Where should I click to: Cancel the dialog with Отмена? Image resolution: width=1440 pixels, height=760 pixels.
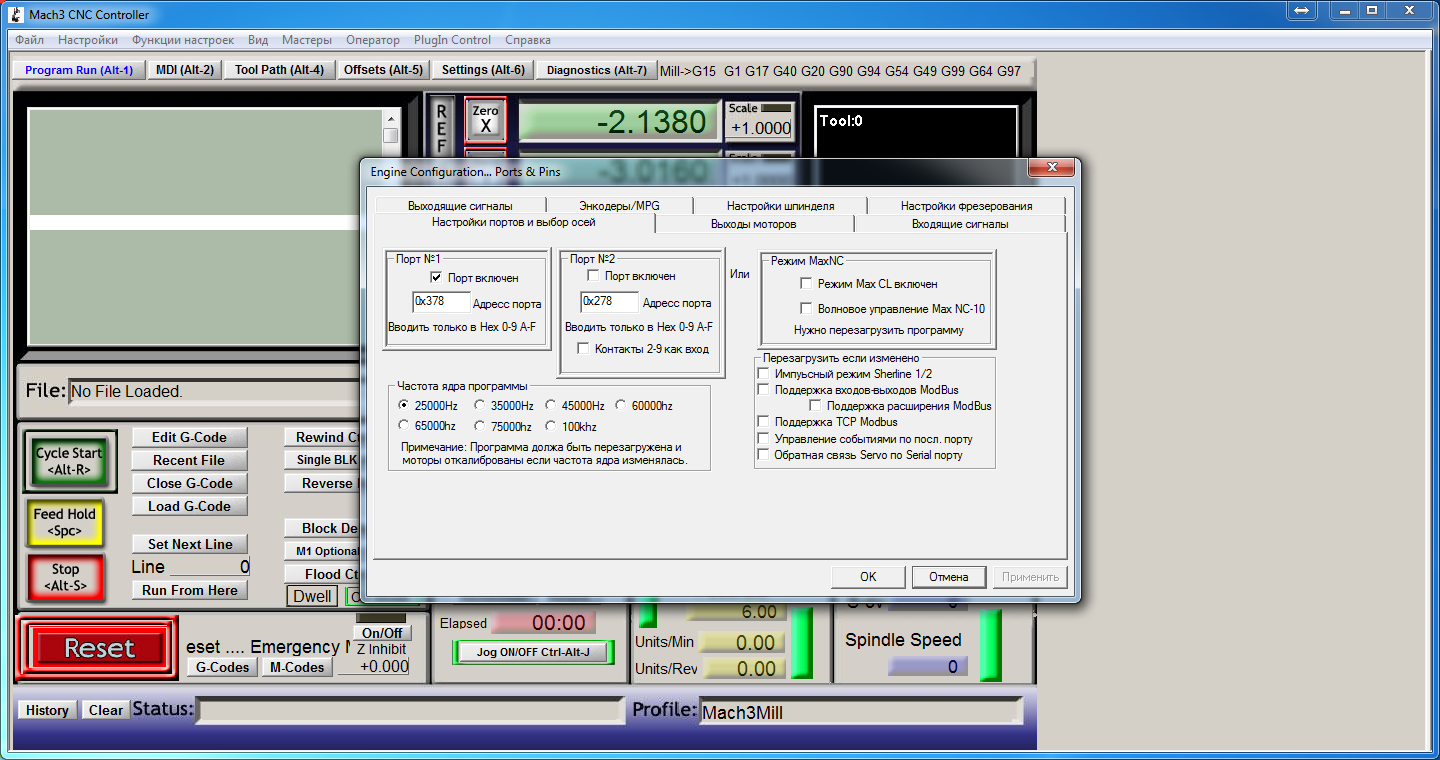coord(949,577)
